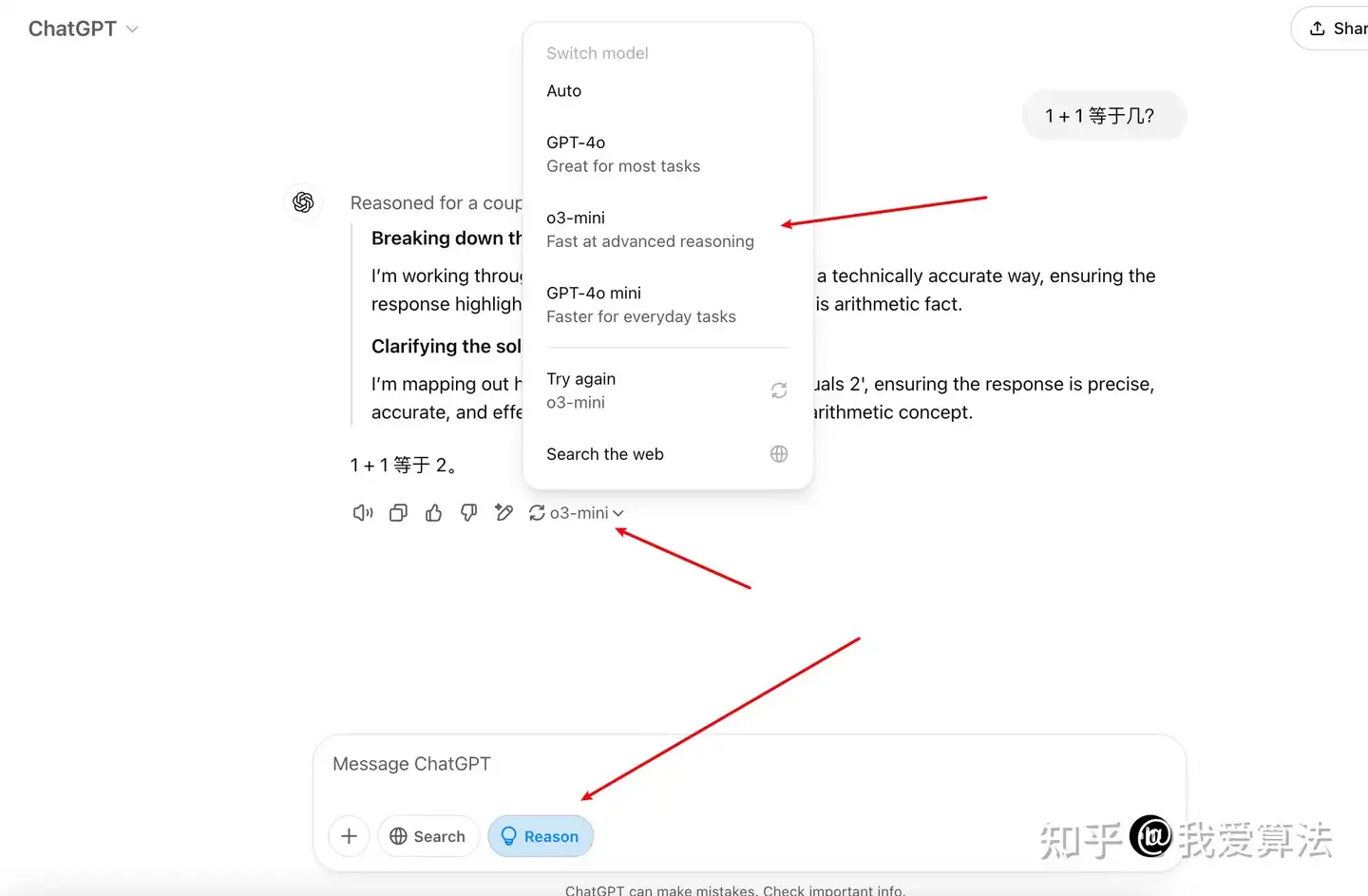Click the plus attach button in the message box
The width and height of the screenshot is (1368, 896).
(349, 836)
